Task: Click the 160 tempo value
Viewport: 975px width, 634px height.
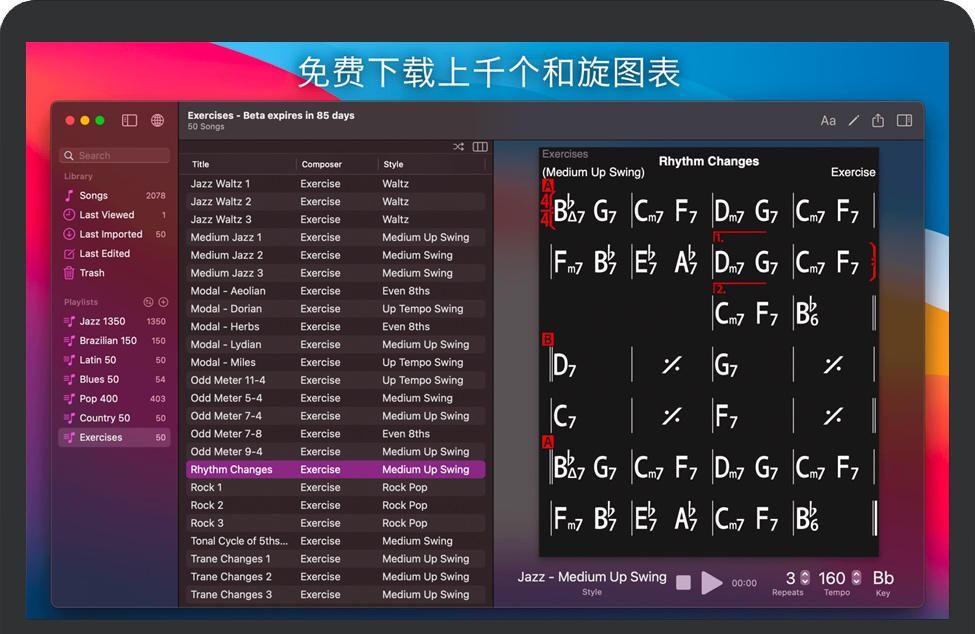Action: [832, 578]
